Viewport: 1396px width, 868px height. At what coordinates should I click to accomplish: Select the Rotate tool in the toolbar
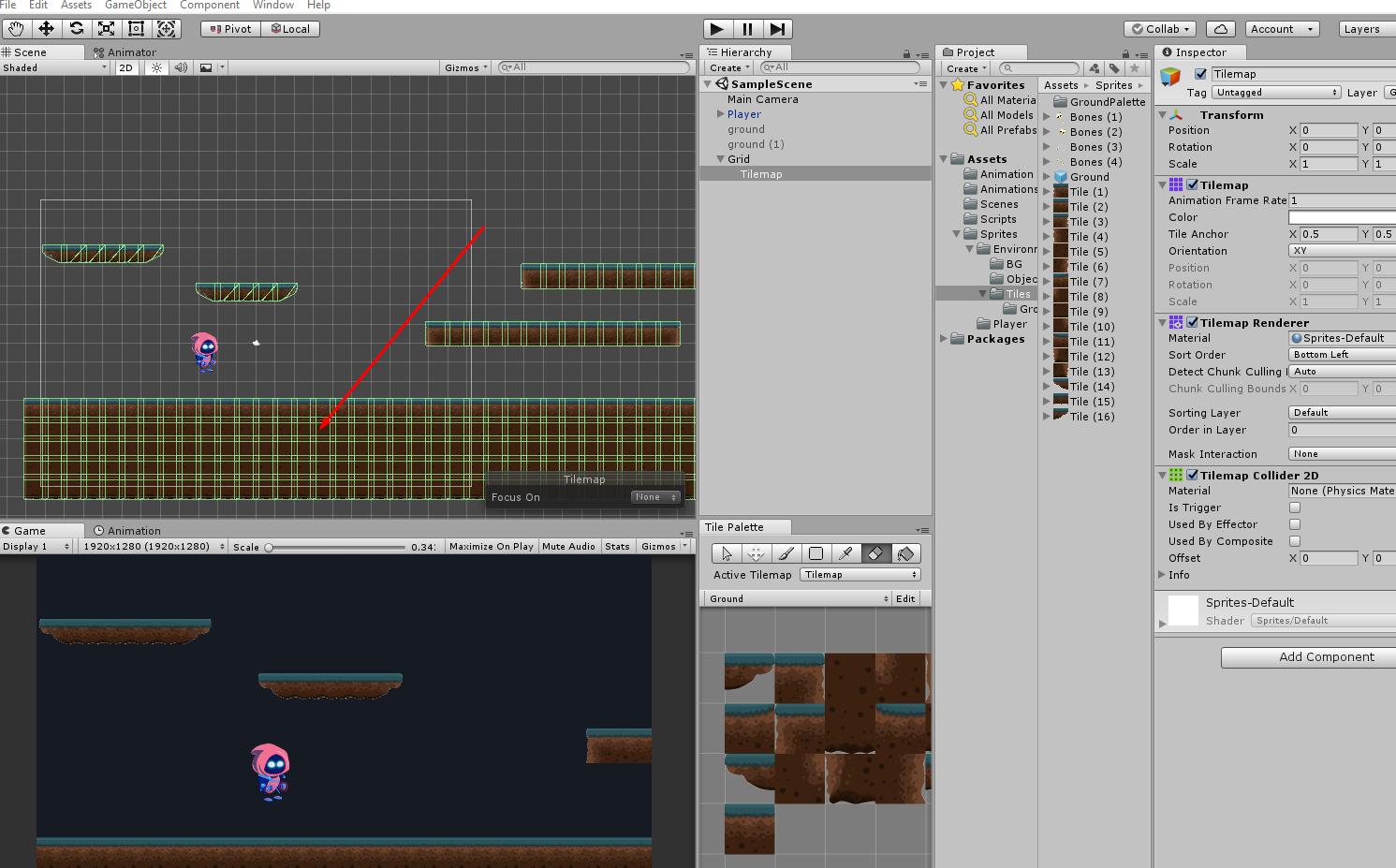(x=76, y=29)
